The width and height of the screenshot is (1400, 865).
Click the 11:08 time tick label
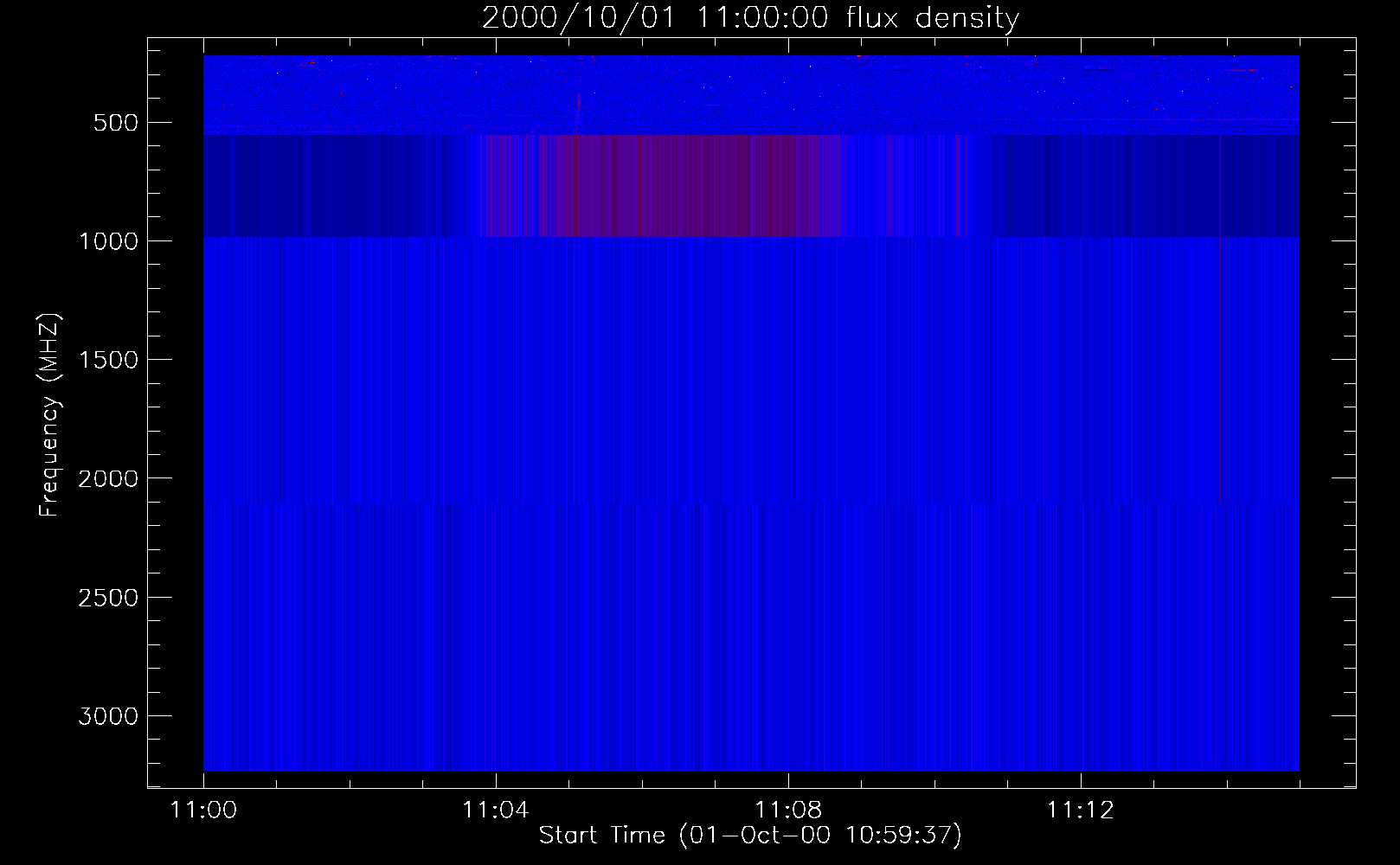(788, 811)
